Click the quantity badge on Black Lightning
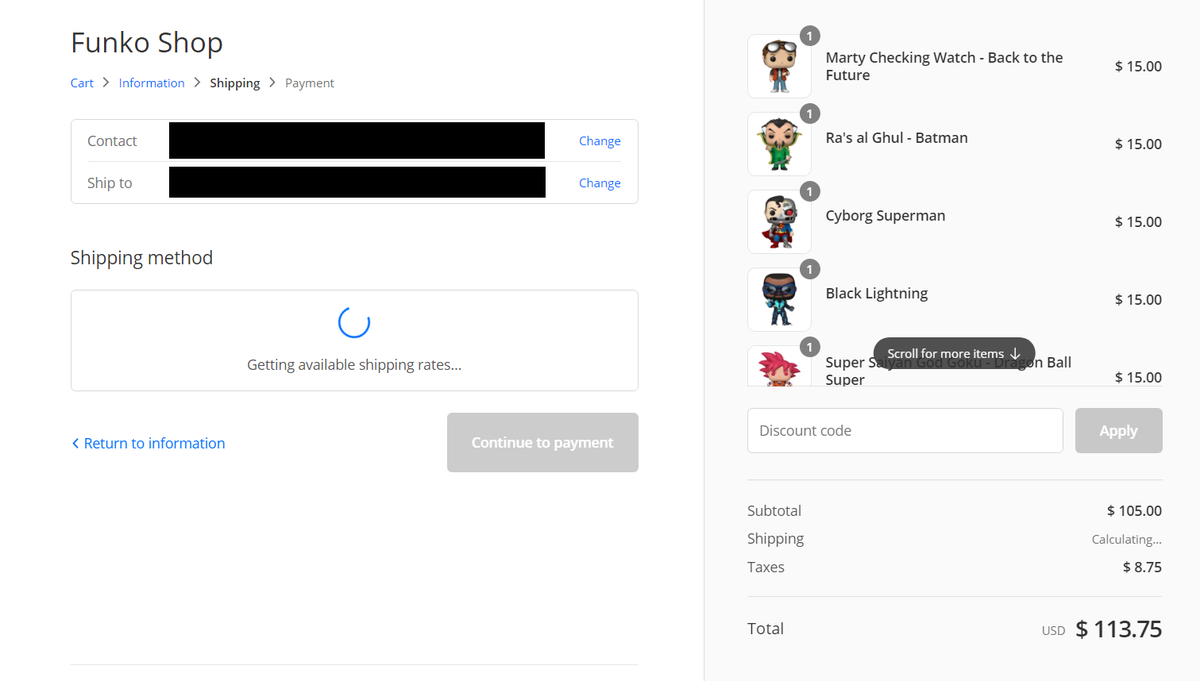This screenshot has width=1200, height=681. point(810,269)
